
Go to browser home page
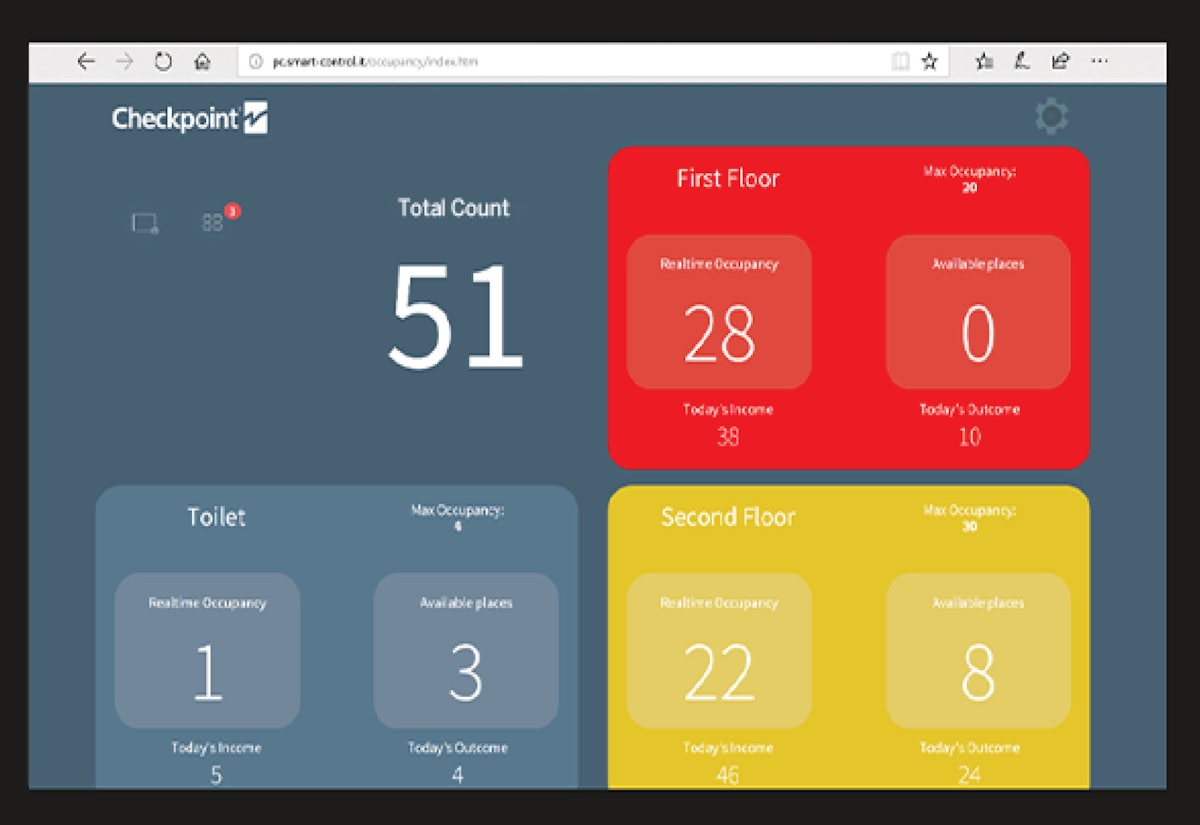pos(202,62)
